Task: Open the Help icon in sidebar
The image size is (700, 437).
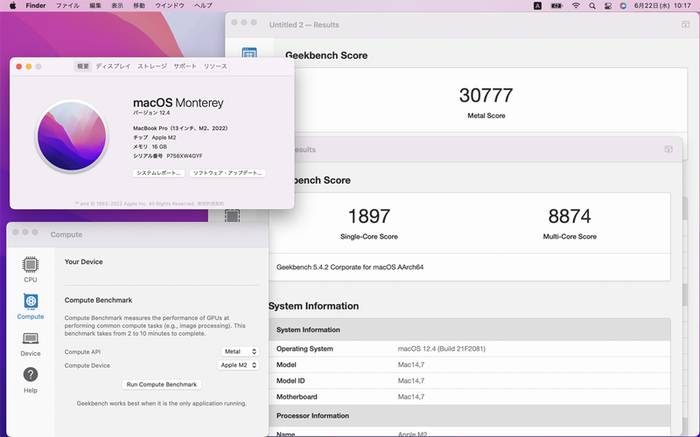Action: (30, 380)
